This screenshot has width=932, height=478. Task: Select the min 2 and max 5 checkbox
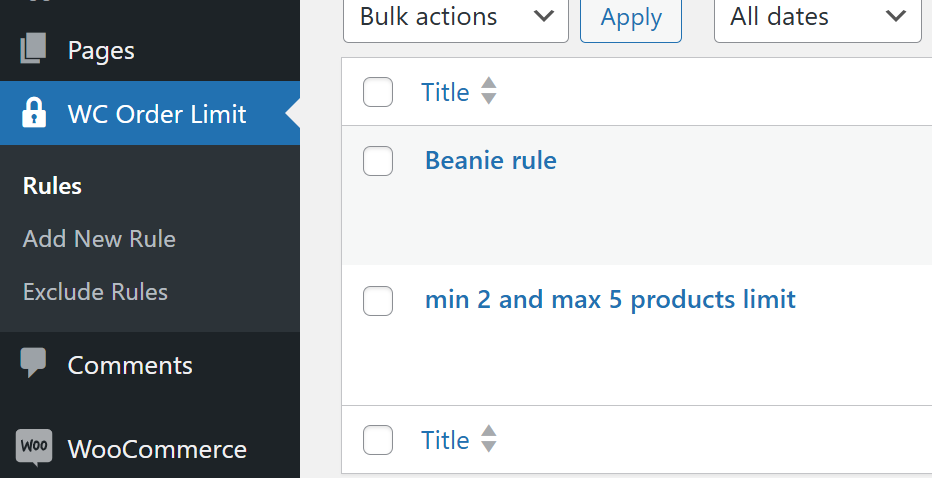[x=378, y=300]
